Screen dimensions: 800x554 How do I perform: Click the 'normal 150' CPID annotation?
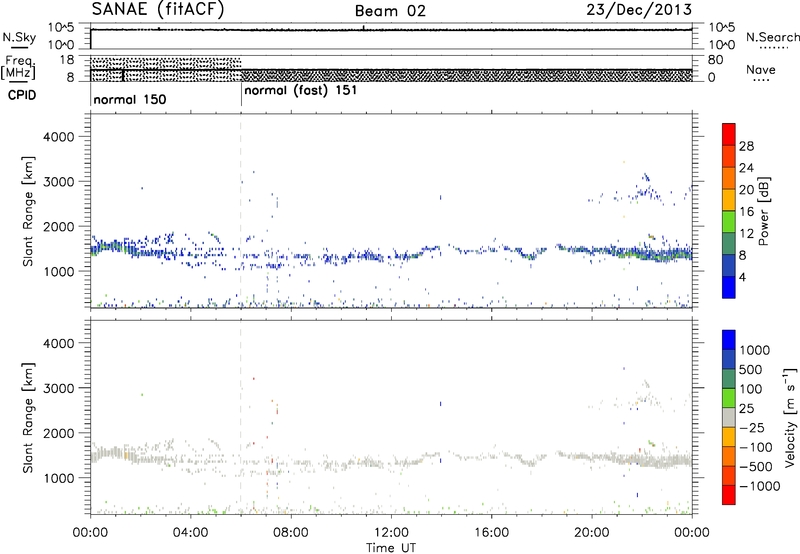(x=130, y=99)
